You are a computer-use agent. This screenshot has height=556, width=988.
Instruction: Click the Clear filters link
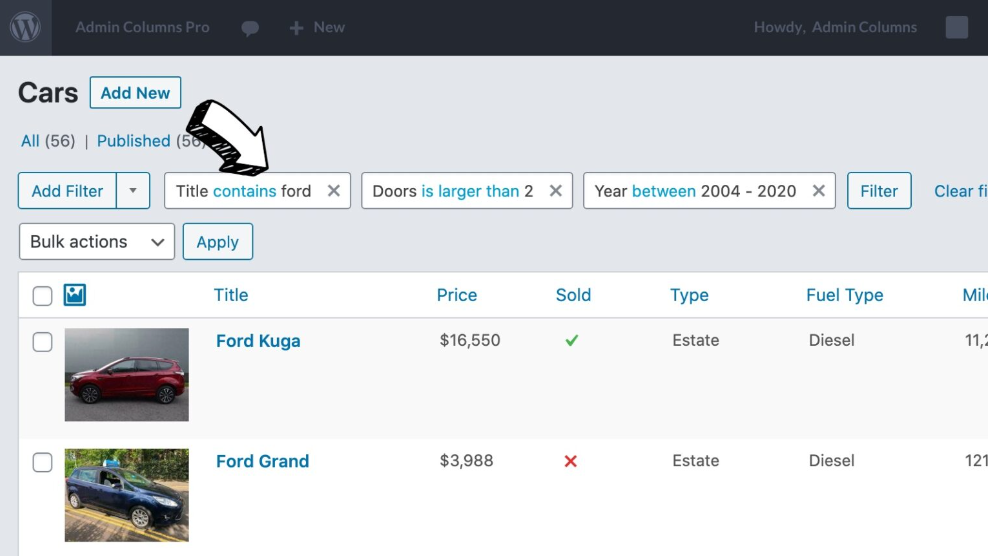coord(960,191)
